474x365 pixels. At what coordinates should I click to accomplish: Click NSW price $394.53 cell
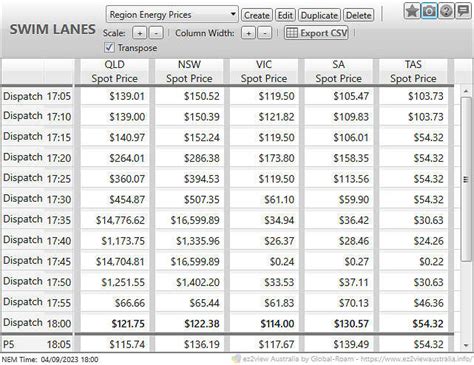(x=189, y=179)
